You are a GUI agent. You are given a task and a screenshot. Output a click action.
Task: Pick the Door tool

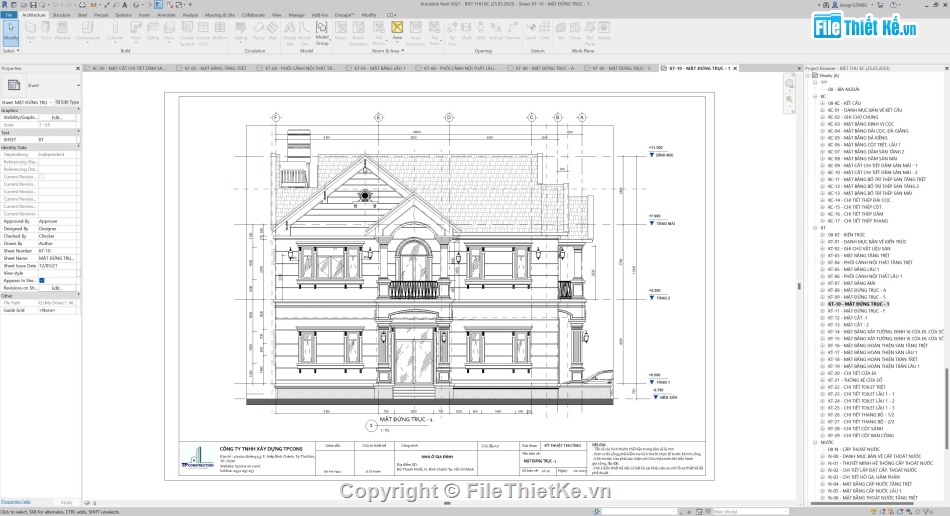pyautogui.click(x=46, y=31)
